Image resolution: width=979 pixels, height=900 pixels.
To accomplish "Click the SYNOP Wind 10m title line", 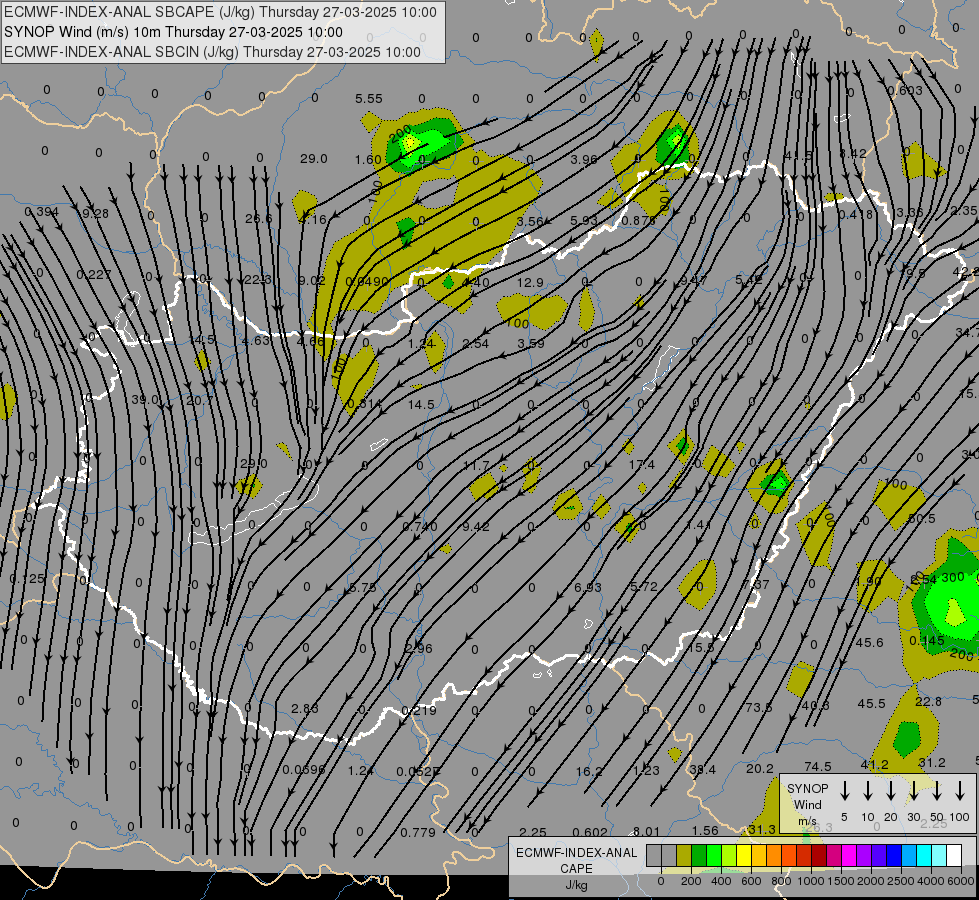I will tap(174, 32).
